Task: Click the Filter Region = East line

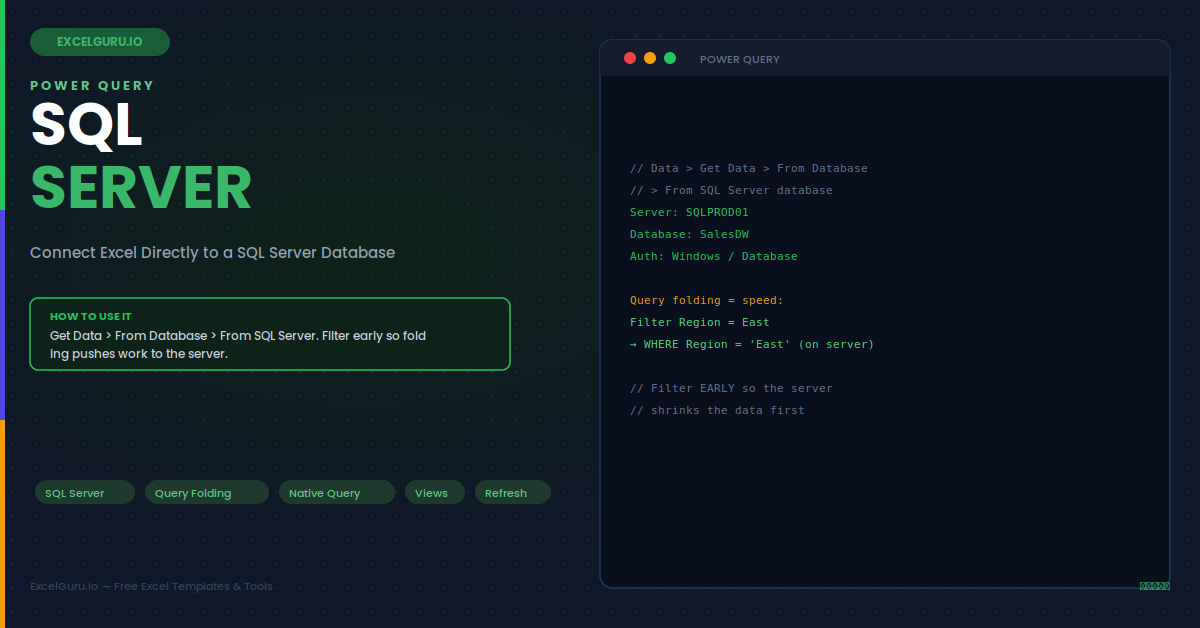Action: click(x=700, y=322)
